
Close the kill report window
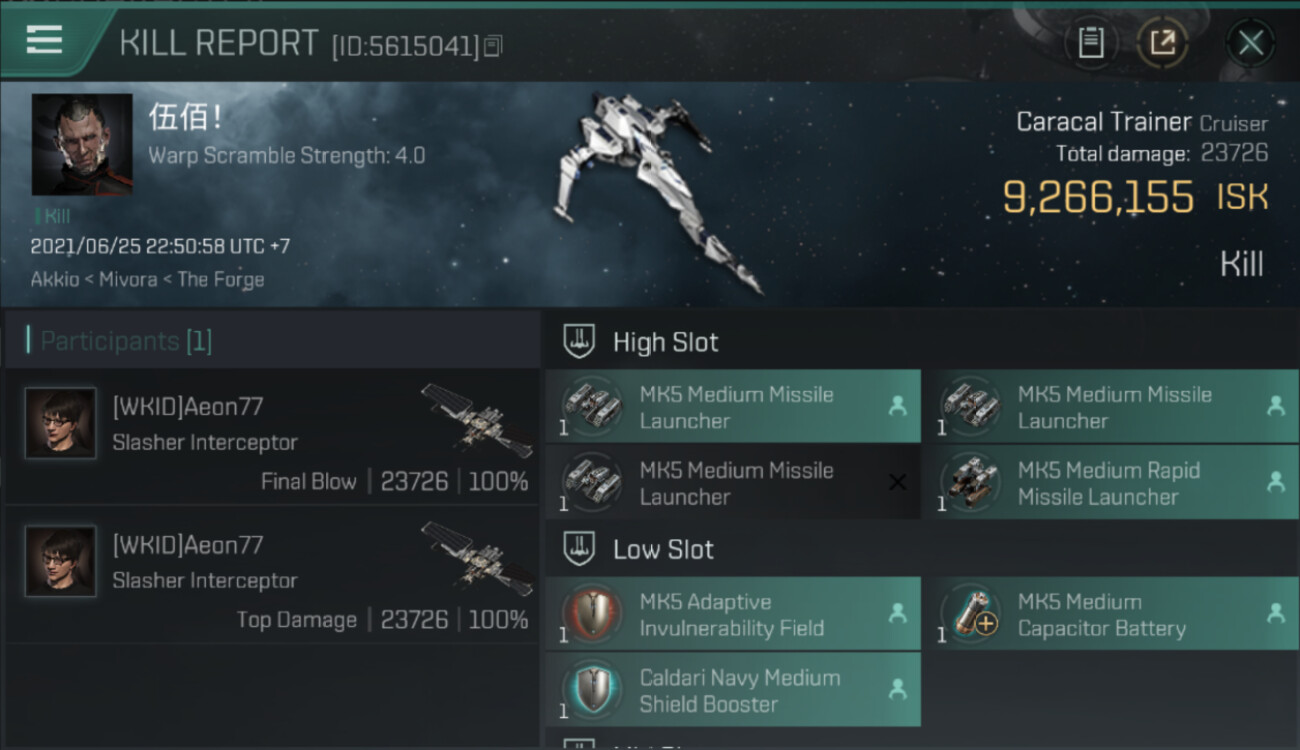pyautogui.click(x=1250, y=42)
